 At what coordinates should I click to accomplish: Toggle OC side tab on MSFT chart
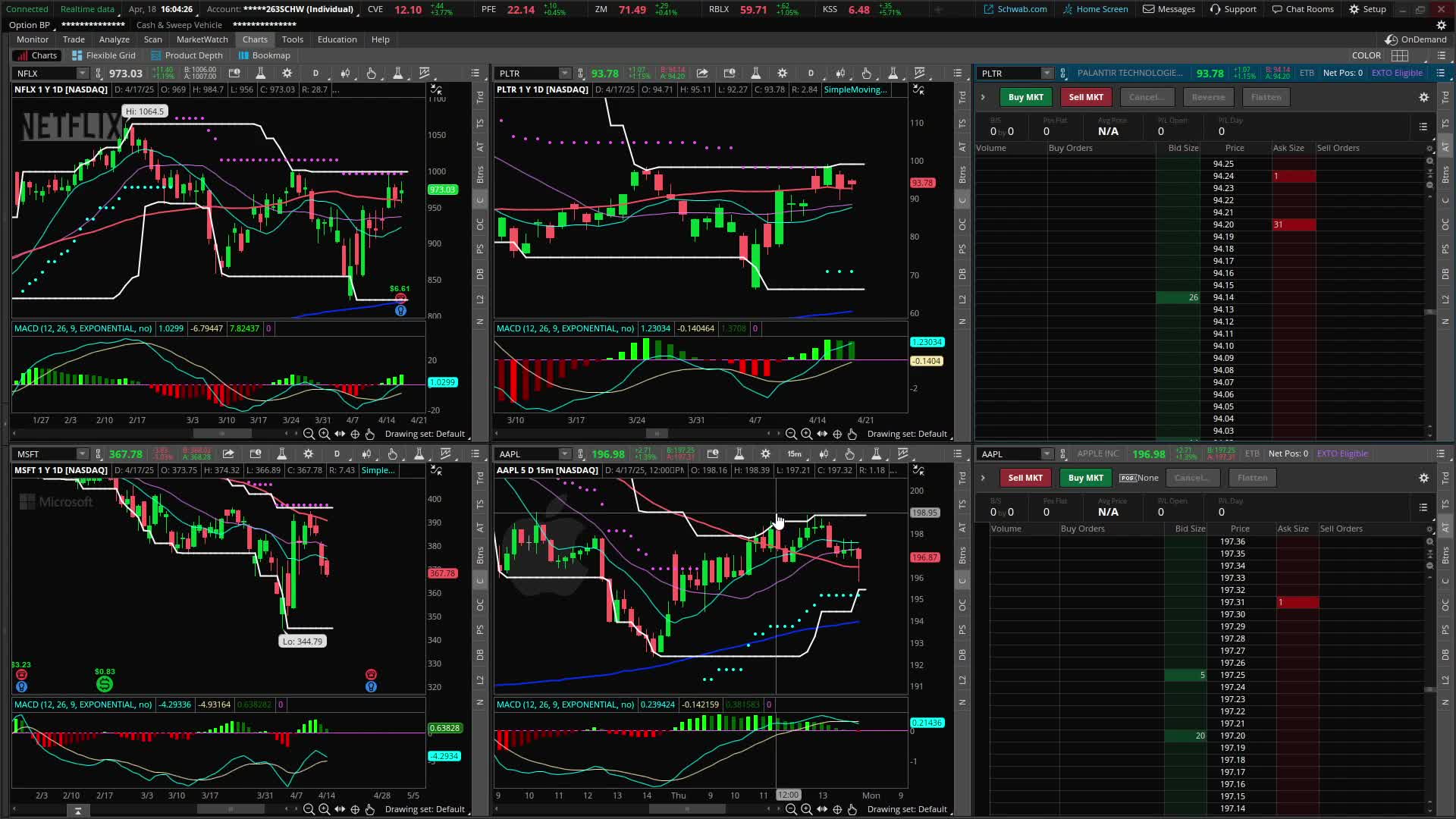pos(480,605)
